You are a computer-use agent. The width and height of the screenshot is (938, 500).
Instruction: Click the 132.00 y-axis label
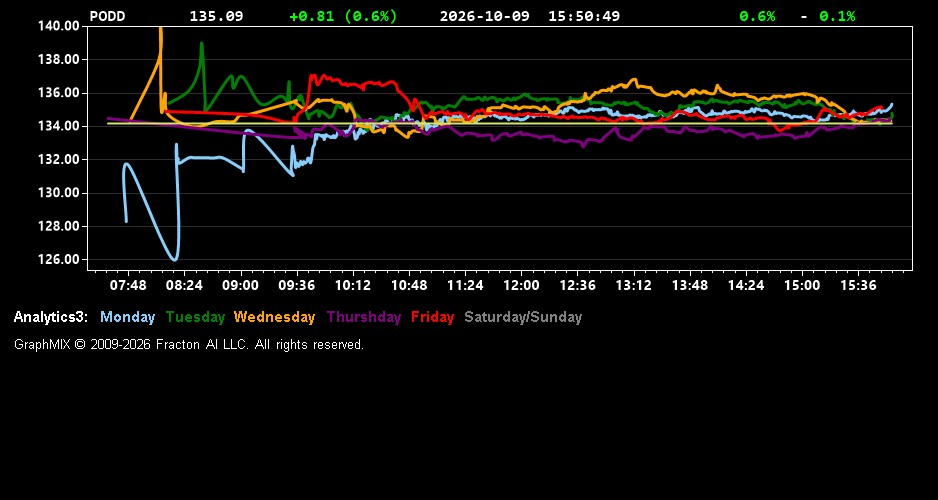59,160
